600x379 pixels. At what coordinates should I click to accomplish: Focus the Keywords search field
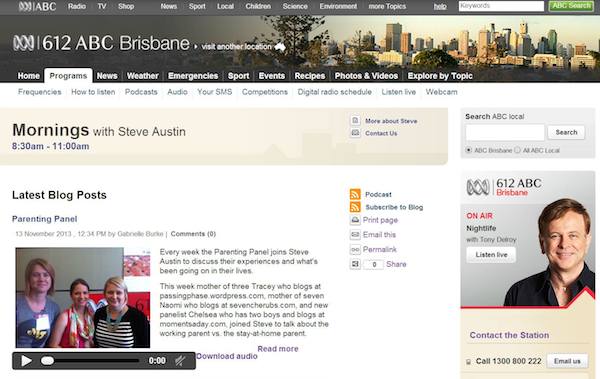tap(501, 6)
